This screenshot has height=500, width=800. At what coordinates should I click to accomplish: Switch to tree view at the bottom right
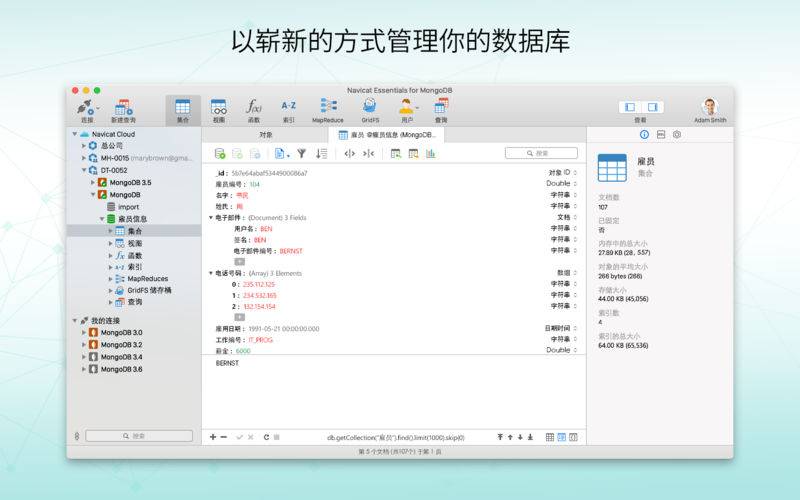pyautogui.click(x=561, y=437)
